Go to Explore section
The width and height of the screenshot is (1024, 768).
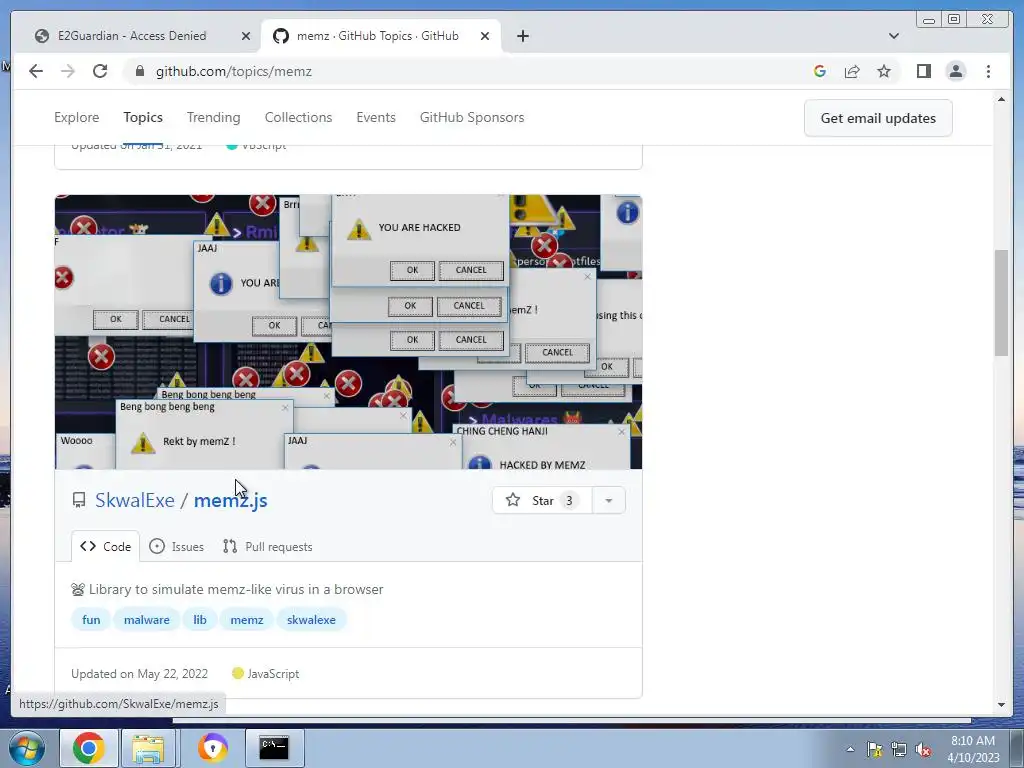pos(76,118)
